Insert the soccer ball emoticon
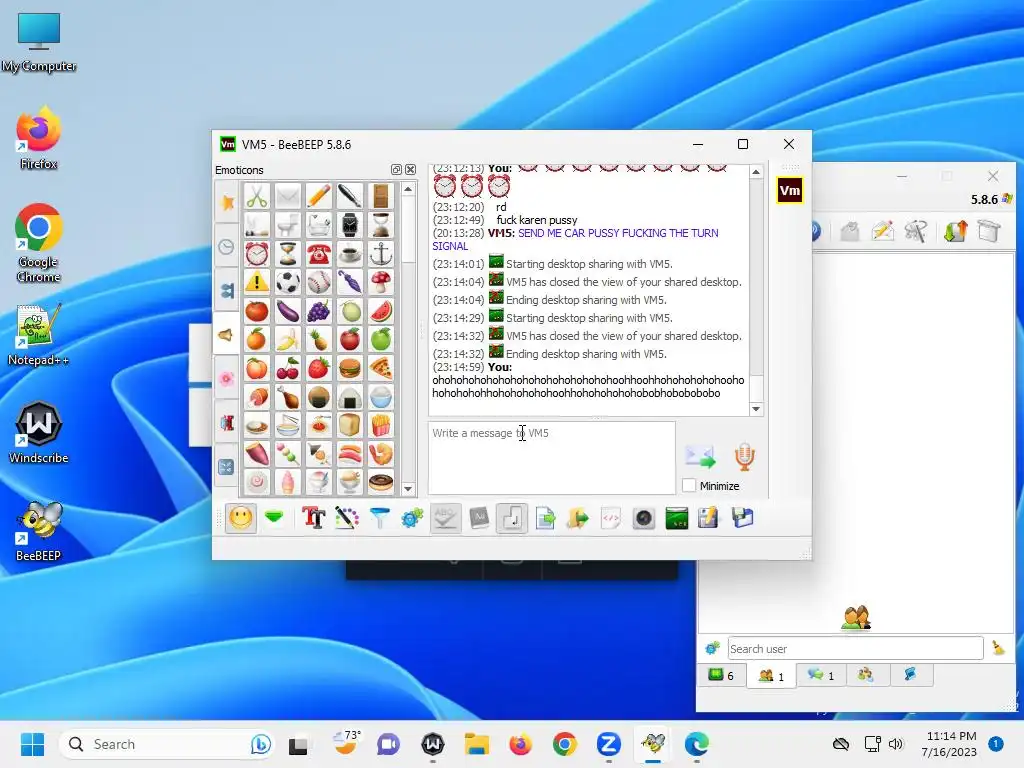 point(288,282)
